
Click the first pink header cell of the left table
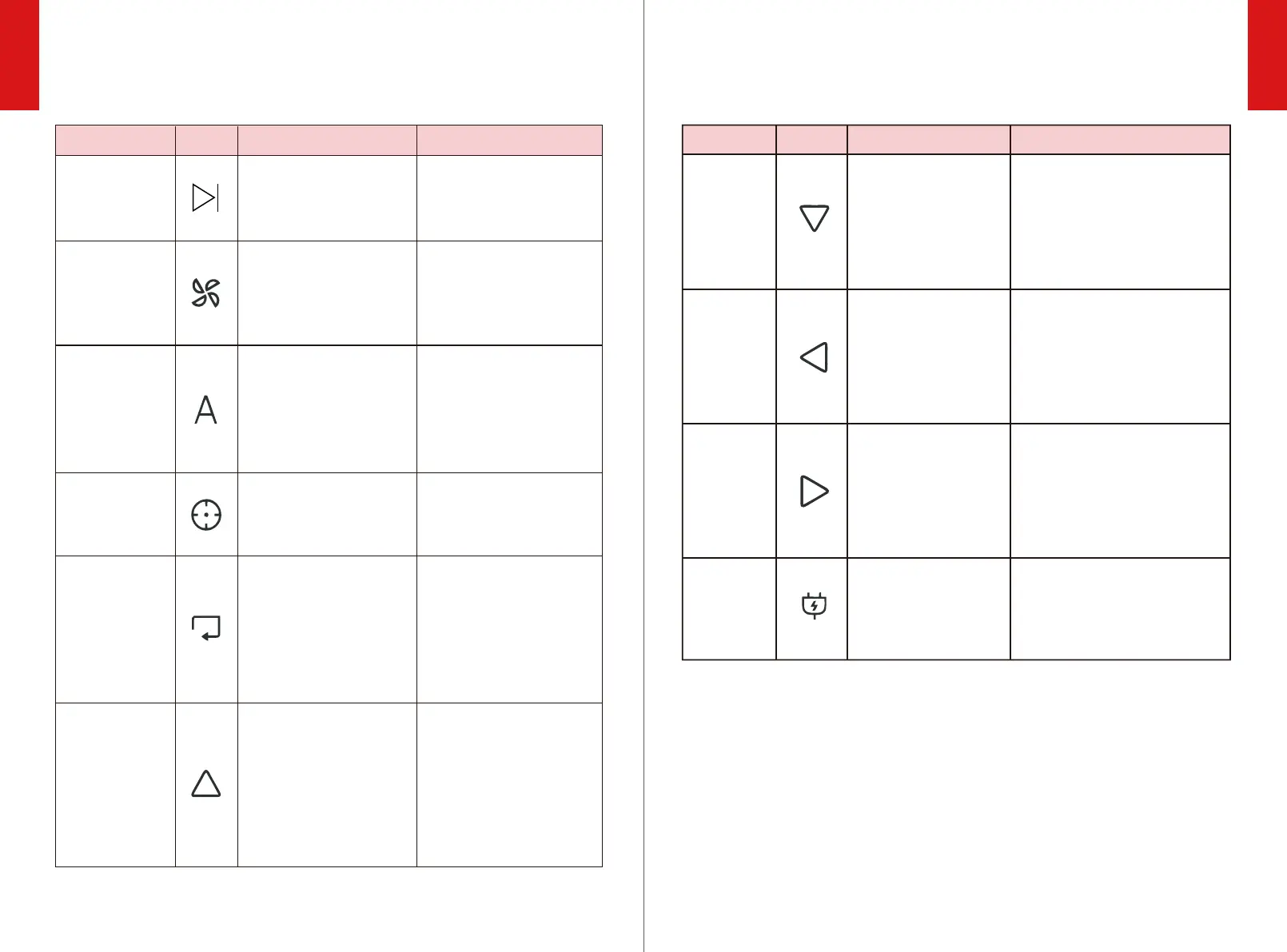(x=115, y=140)
